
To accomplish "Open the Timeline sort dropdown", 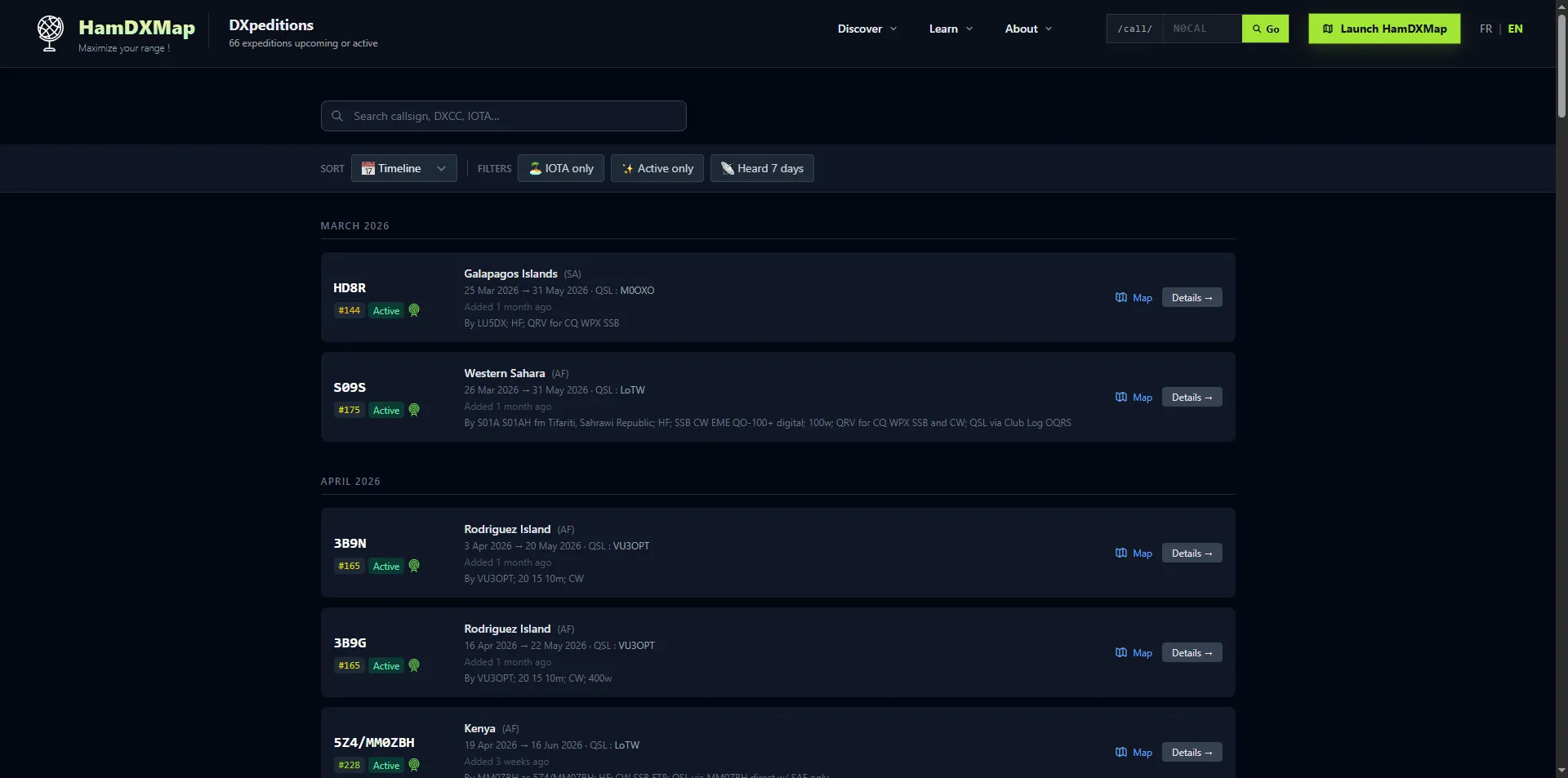I will tap(404, 168).
